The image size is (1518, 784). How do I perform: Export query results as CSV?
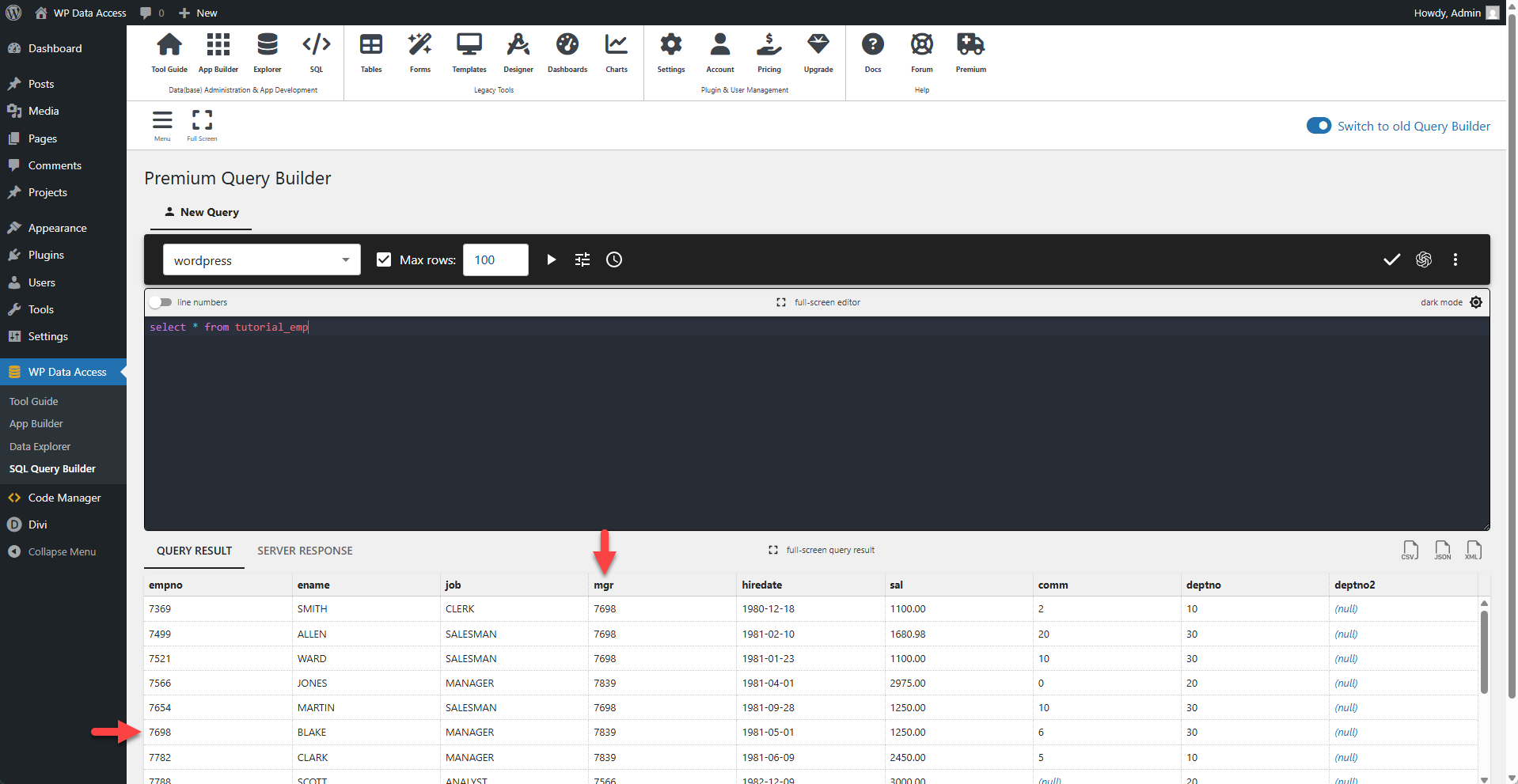click(1410, 550)
